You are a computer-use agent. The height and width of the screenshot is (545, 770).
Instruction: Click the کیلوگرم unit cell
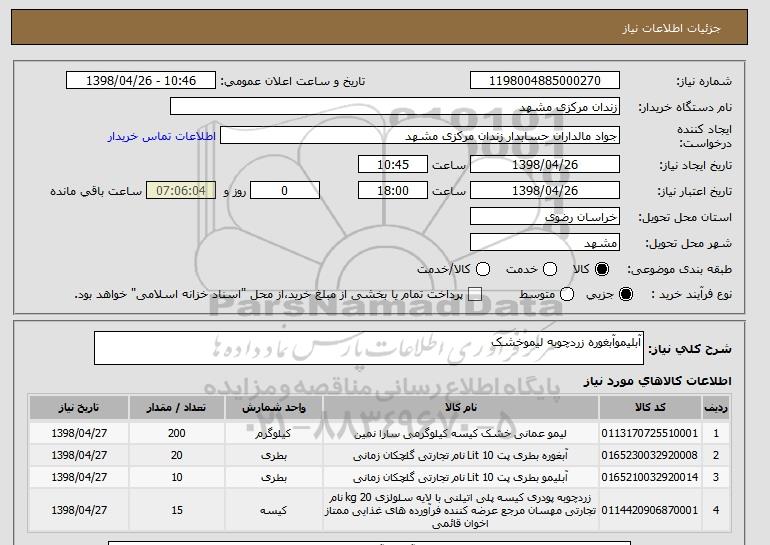point(274,434)
